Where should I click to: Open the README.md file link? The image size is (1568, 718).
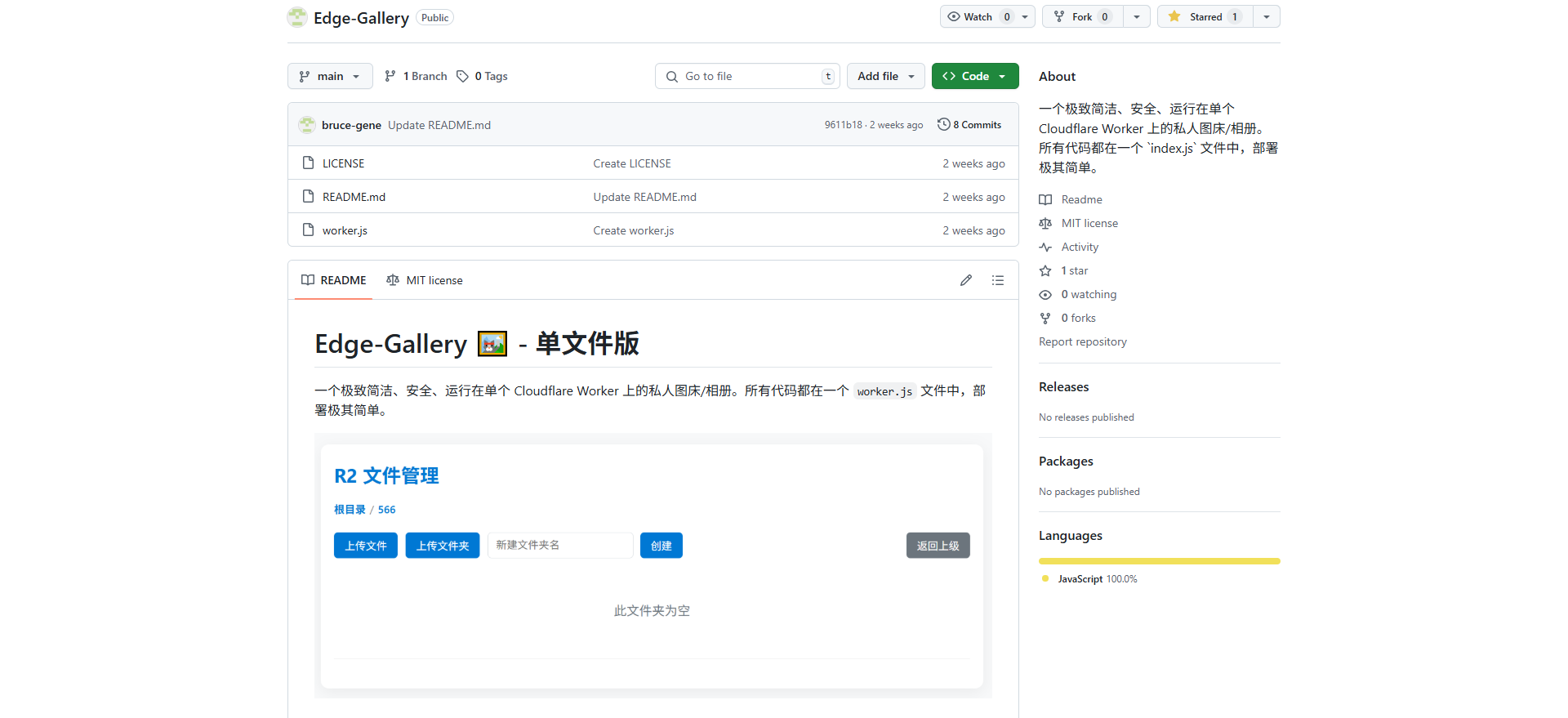tap(354, 197)
